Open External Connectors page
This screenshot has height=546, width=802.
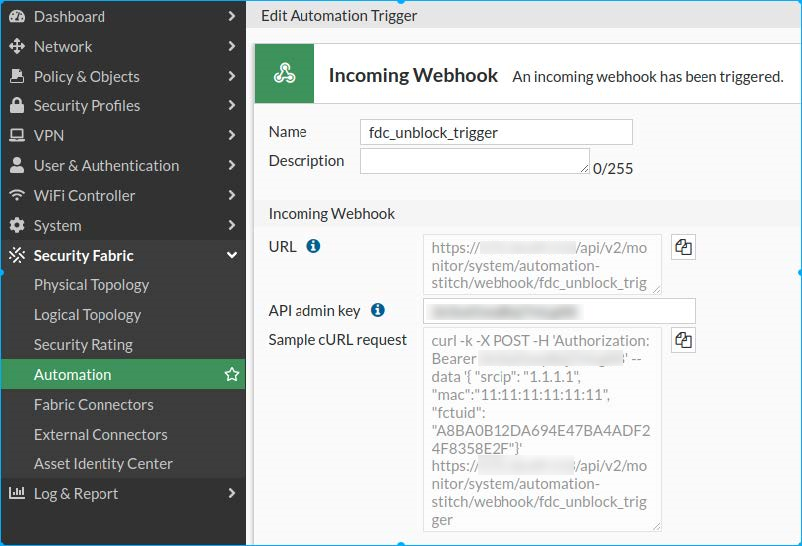tap(100, 435)
